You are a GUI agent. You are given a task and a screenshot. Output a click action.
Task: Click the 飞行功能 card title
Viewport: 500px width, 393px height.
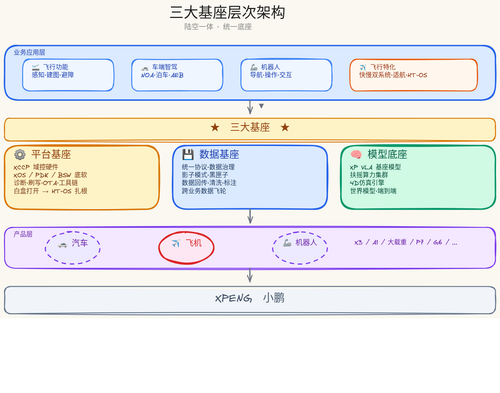tap(55, 67)
